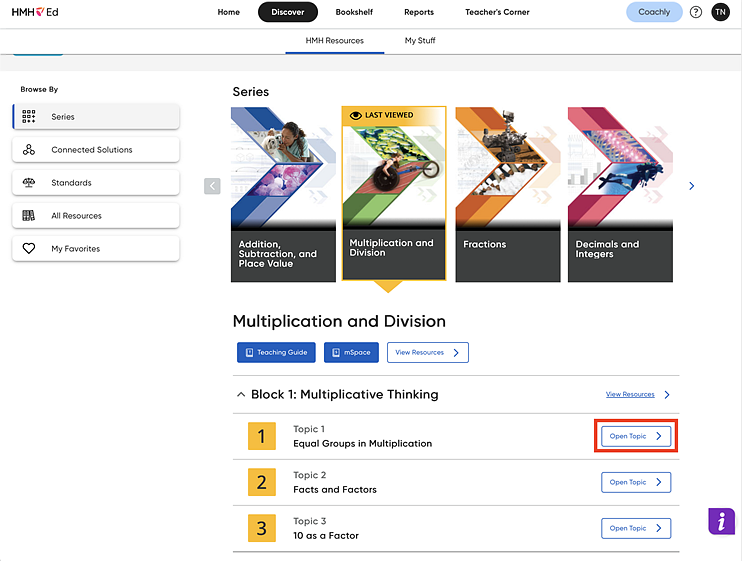Image resolution: width=742 pixels, height=561 pixels.
Task: Open the Reports menu
Action: tap(419, 12)
